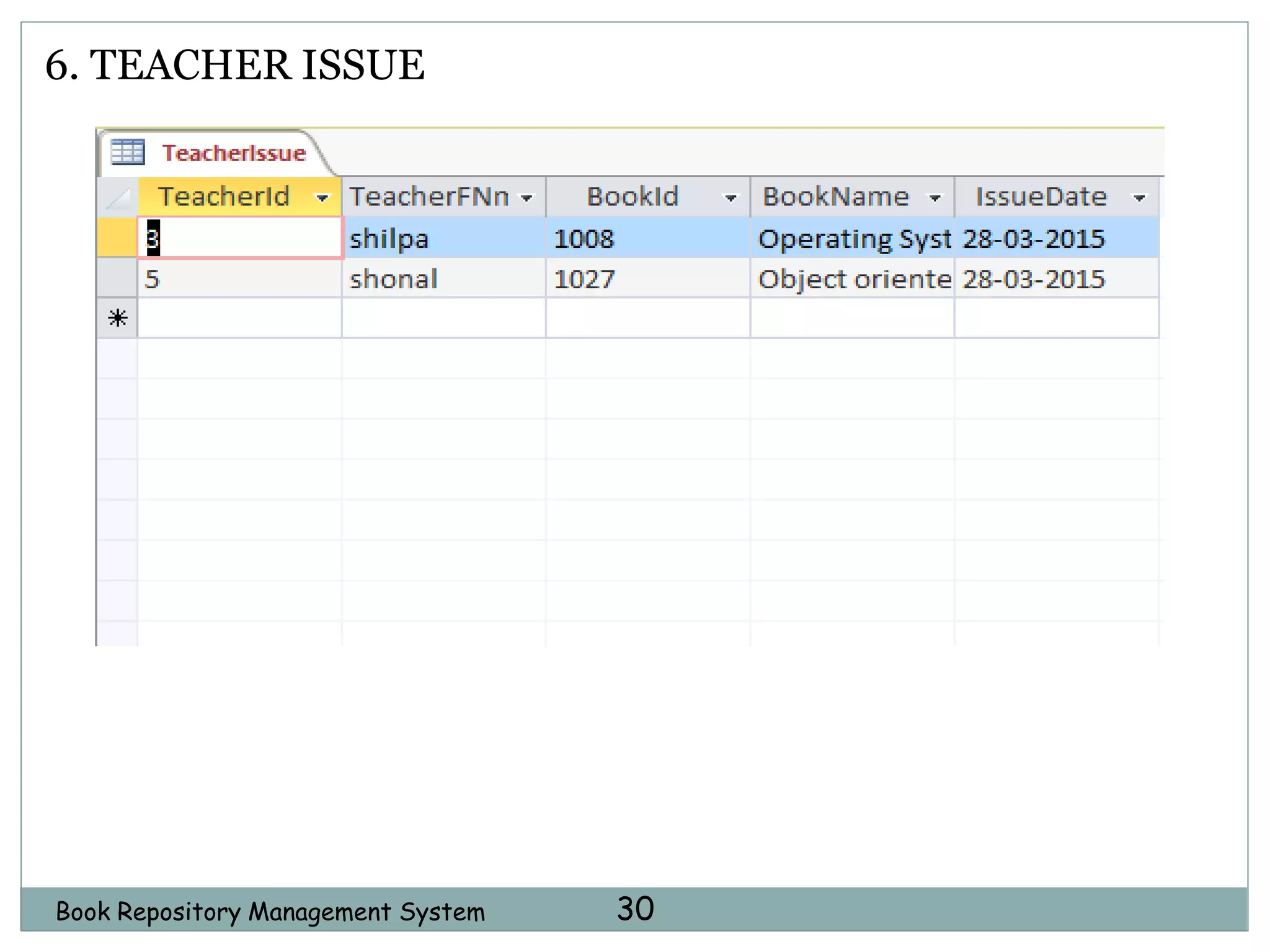Click the slide number 30
This screenshot has width=1270, height=952.
click(636, 909)
